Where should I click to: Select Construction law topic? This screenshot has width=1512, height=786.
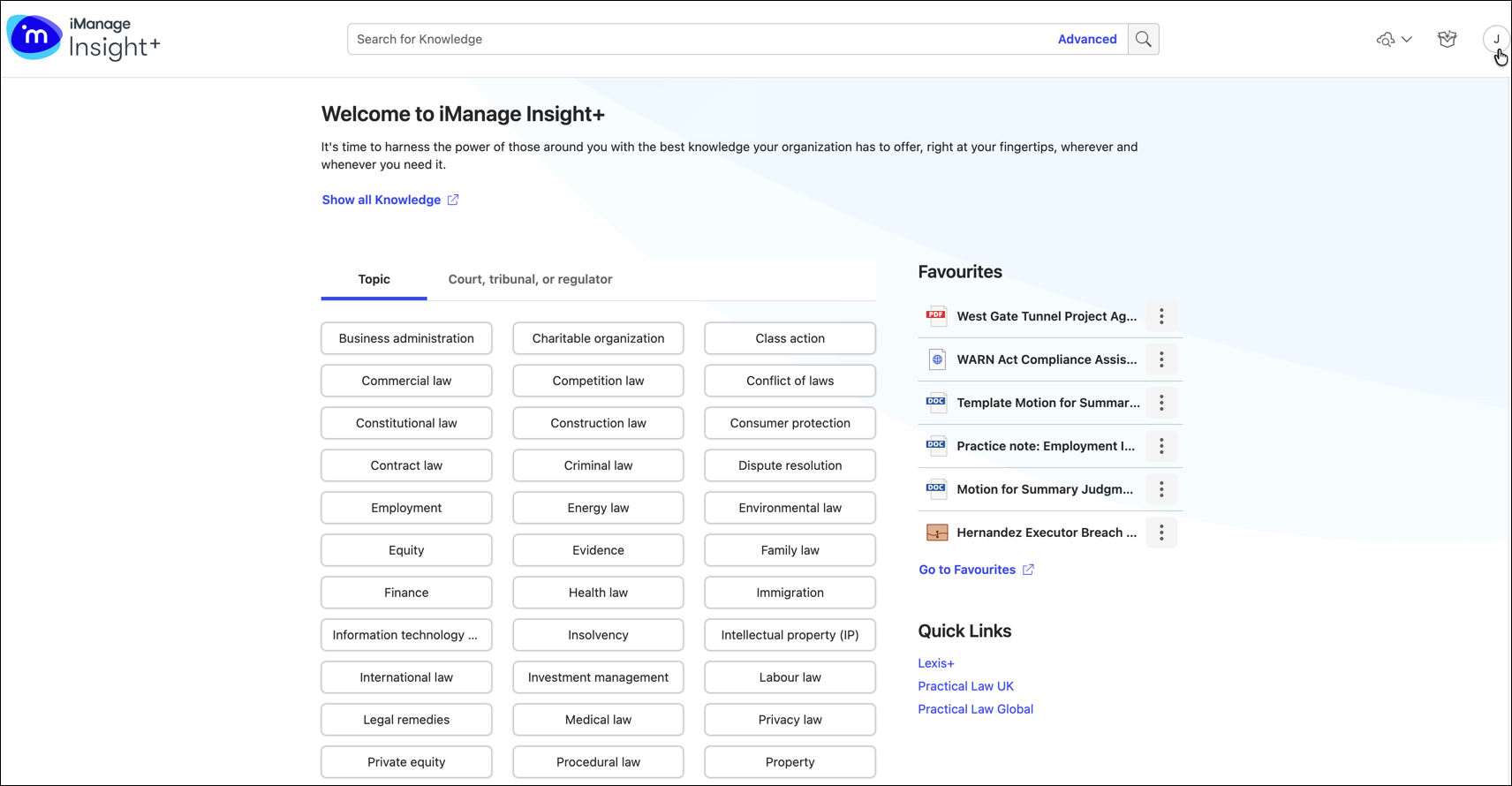598,423
